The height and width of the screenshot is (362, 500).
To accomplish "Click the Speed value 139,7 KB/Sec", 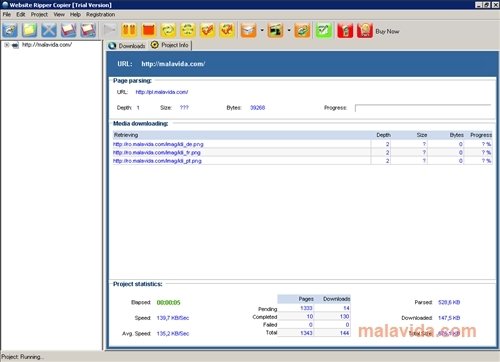I will 173,318.
